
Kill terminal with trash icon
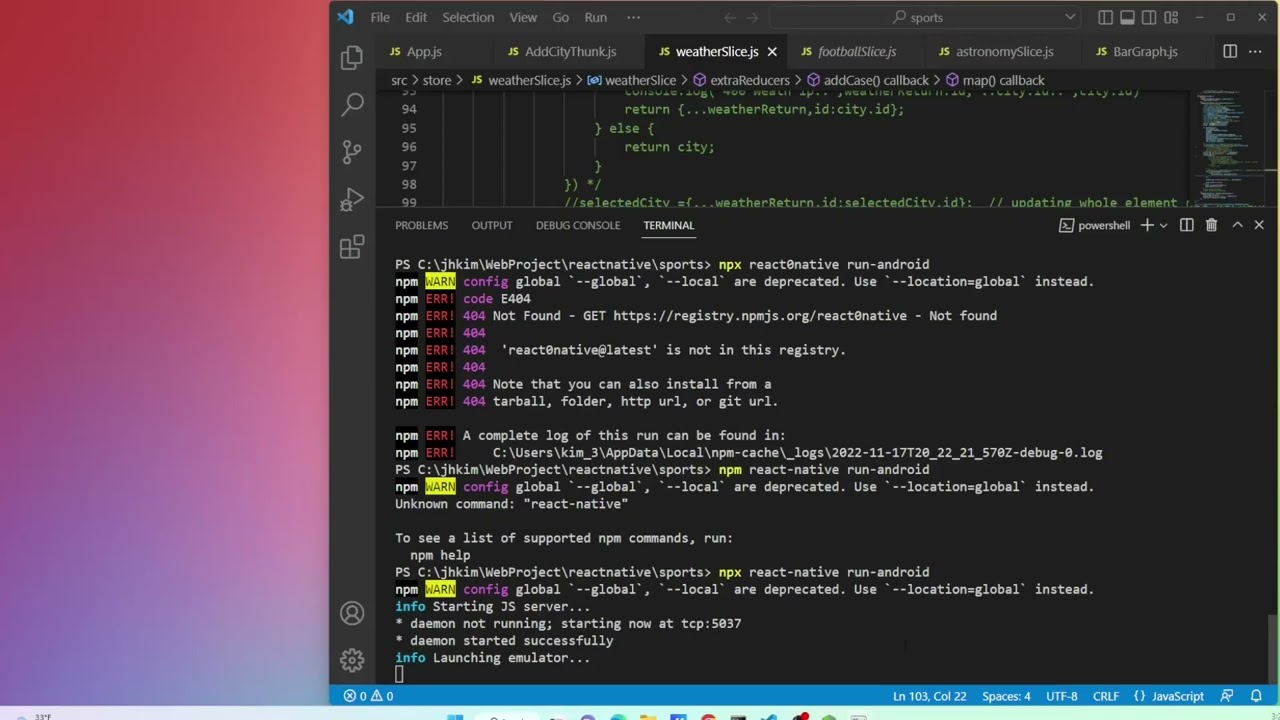[1211, 225]
